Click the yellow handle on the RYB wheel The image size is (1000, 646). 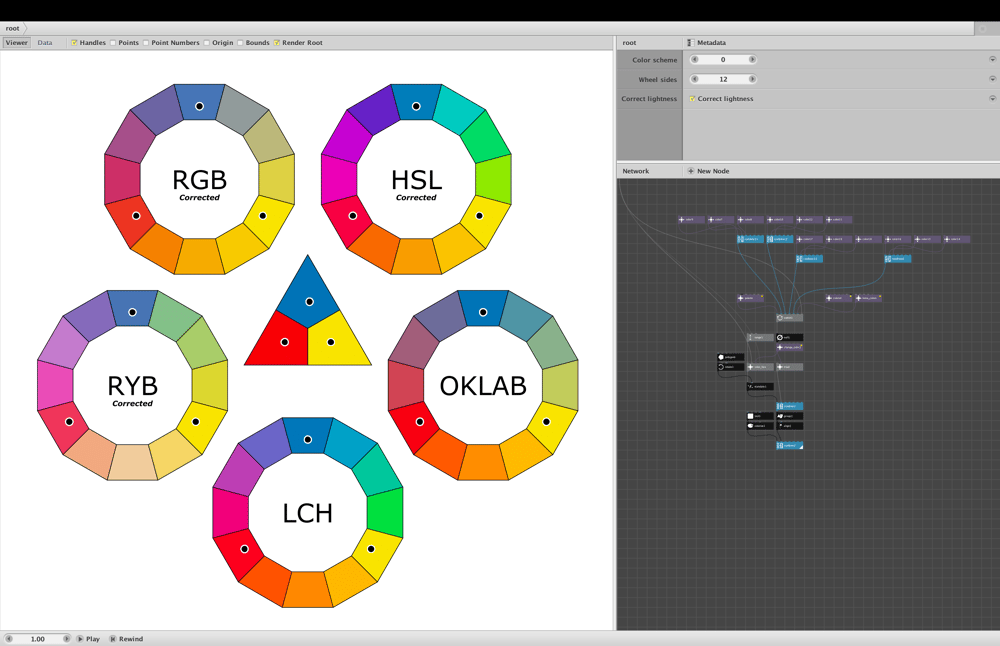point(196,422)
